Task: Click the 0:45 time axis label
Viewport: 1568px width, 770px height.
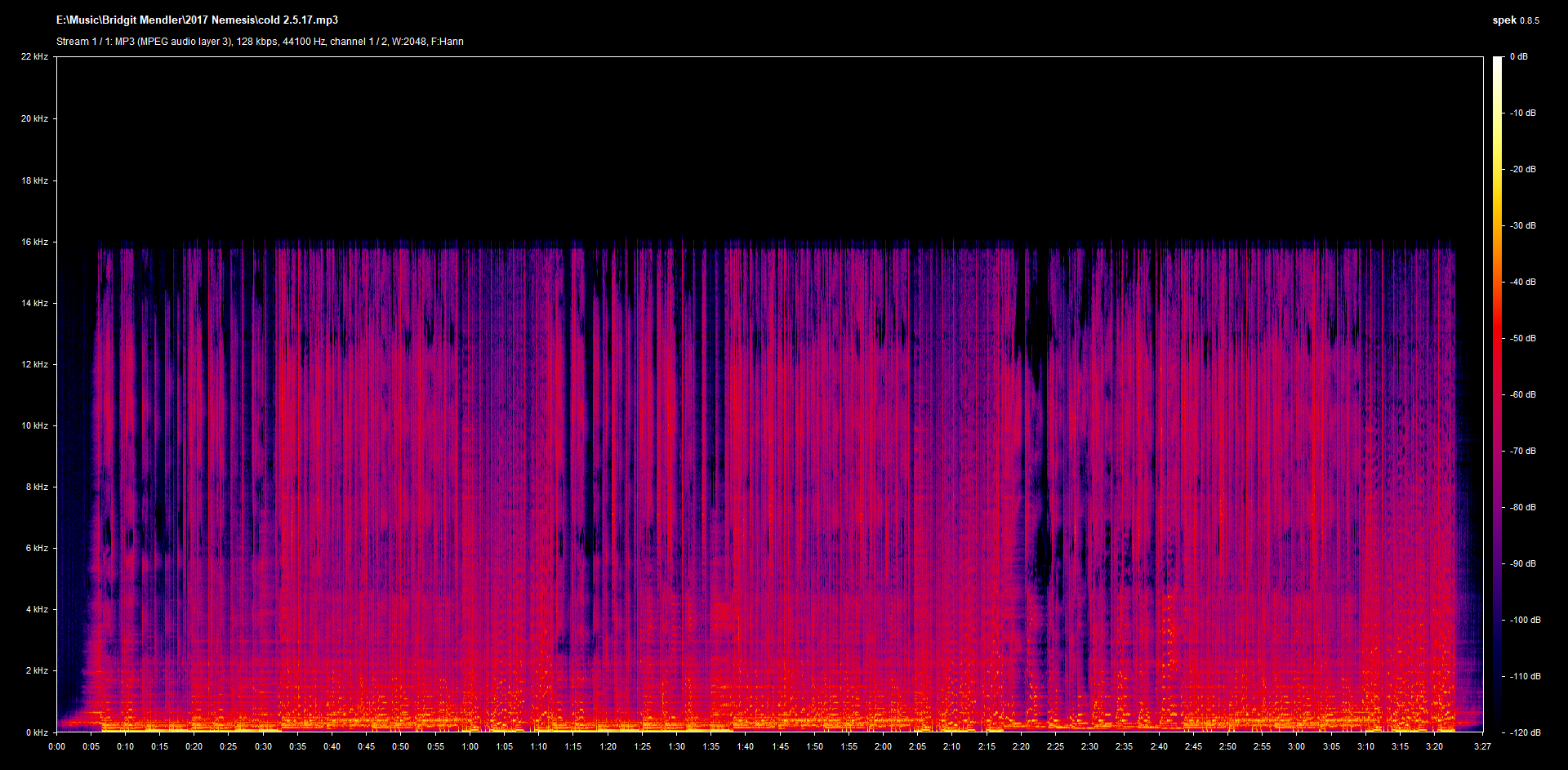Action: tap(366, 746)
